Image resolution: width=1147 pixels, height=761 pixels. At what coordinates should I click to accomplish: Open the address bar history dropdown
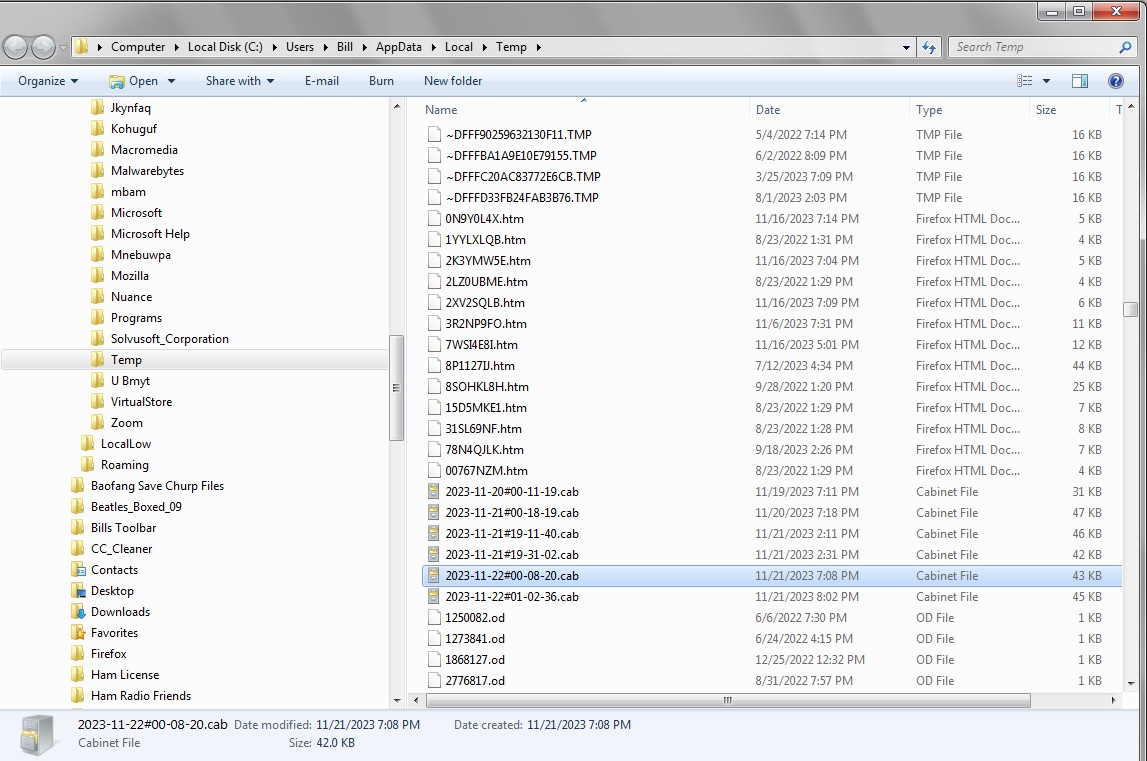click(906, 47)
